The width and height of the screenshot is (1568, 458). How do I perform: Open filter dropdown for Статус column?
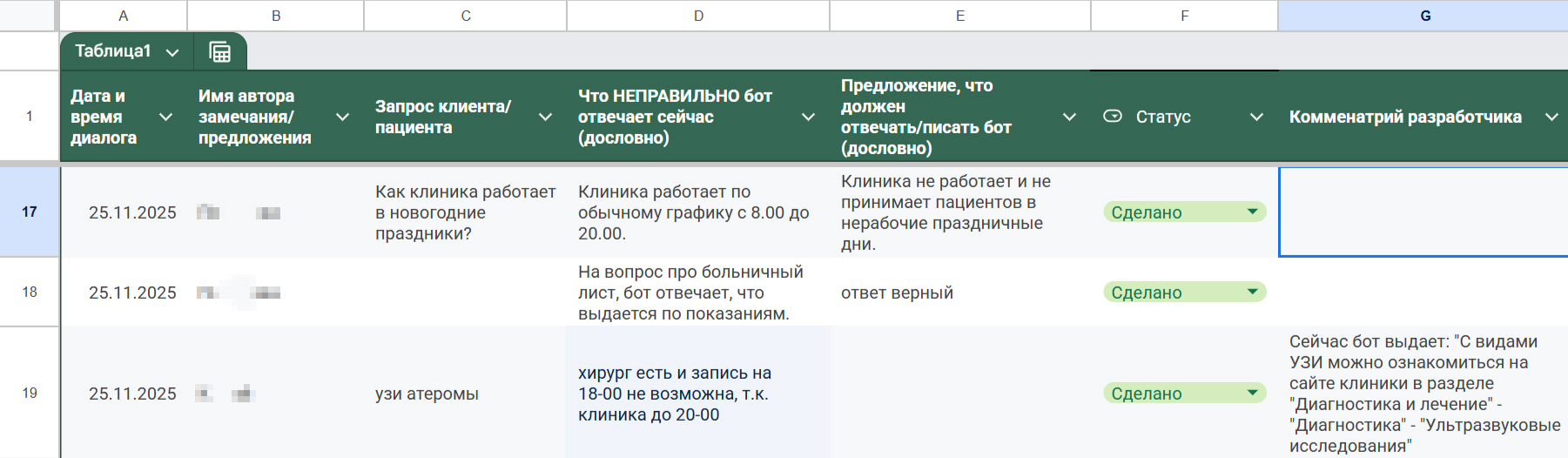[1257, 117]
